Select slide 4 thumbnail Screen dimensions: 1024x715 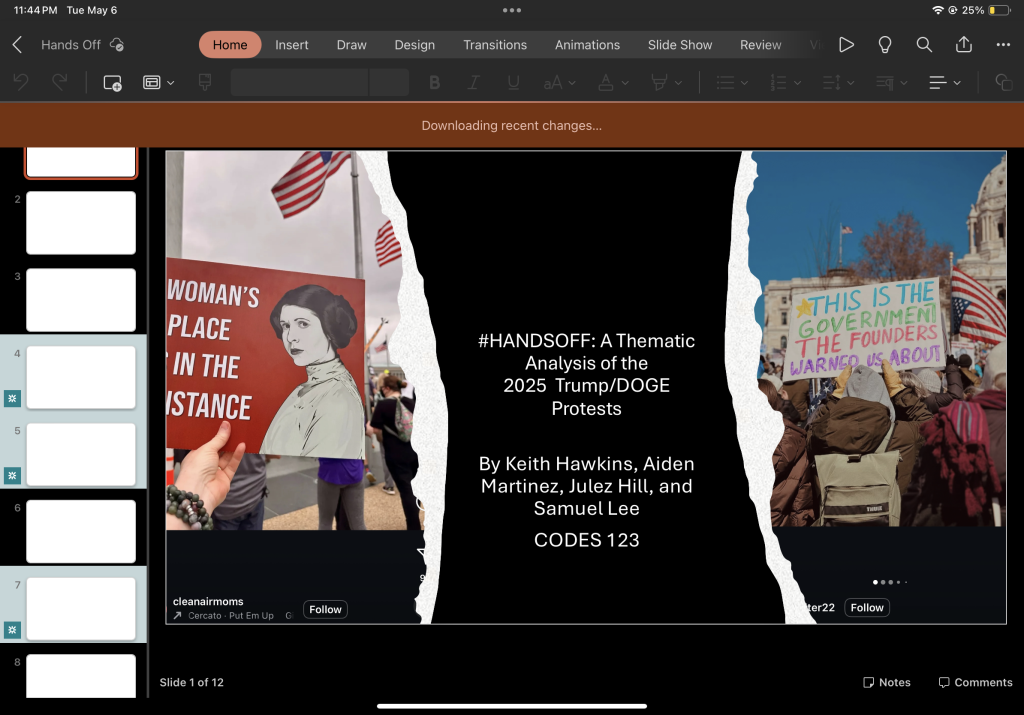[x=81, y=377]
